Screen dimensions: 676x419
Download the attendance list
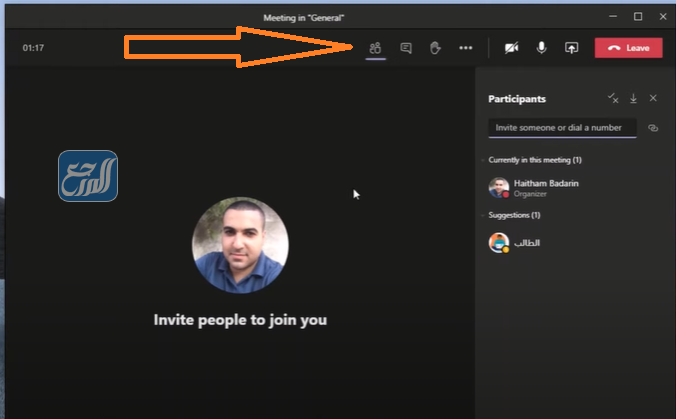click(633, 99)
